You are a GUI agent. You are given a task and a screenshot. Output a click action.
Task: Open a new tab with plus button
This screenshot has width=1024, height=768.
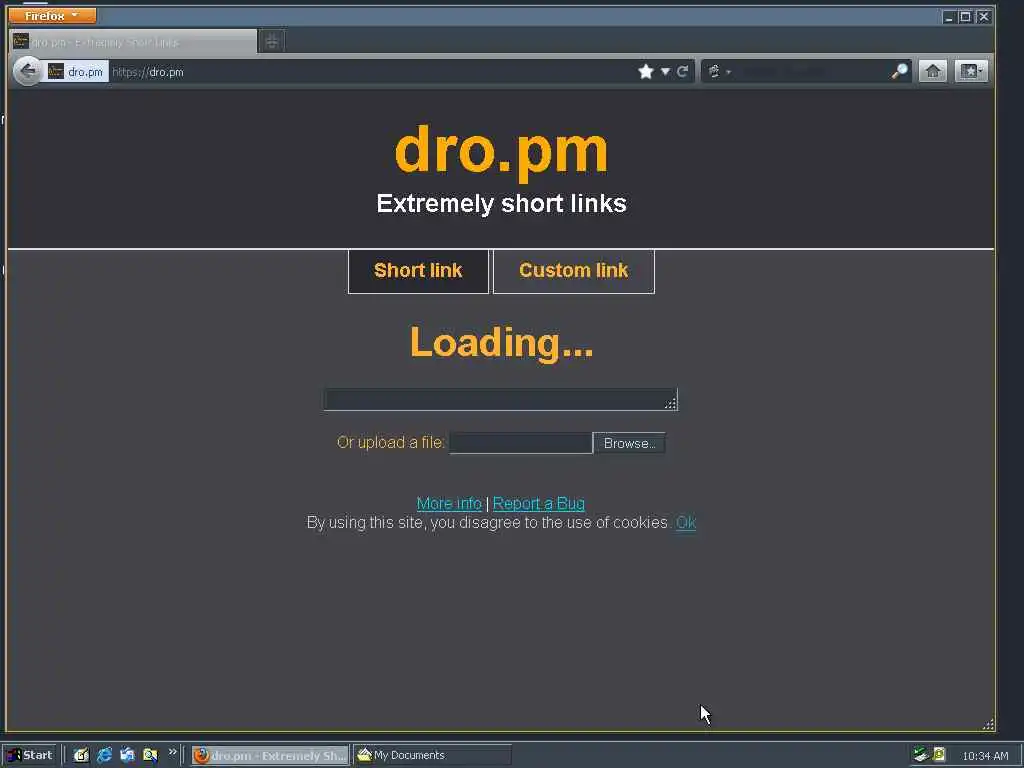coord(272,42)
